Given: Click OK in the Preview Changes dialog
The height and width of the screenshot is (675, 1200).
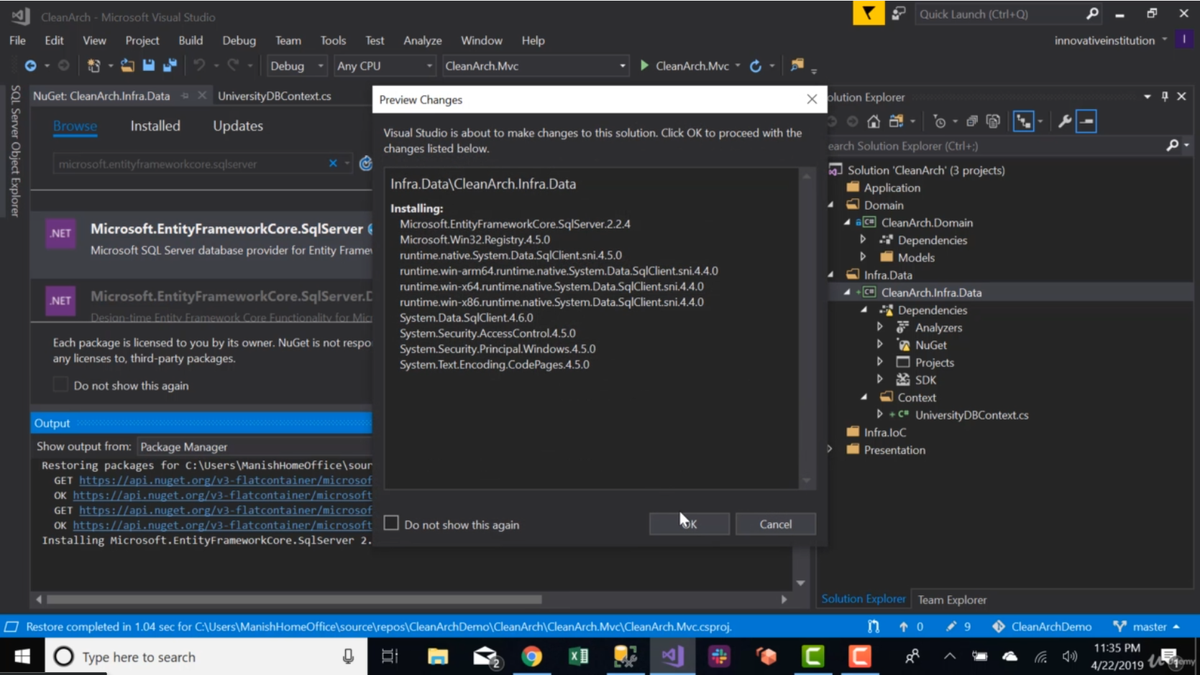Looking at the screenshot, I should coord(689,524).
